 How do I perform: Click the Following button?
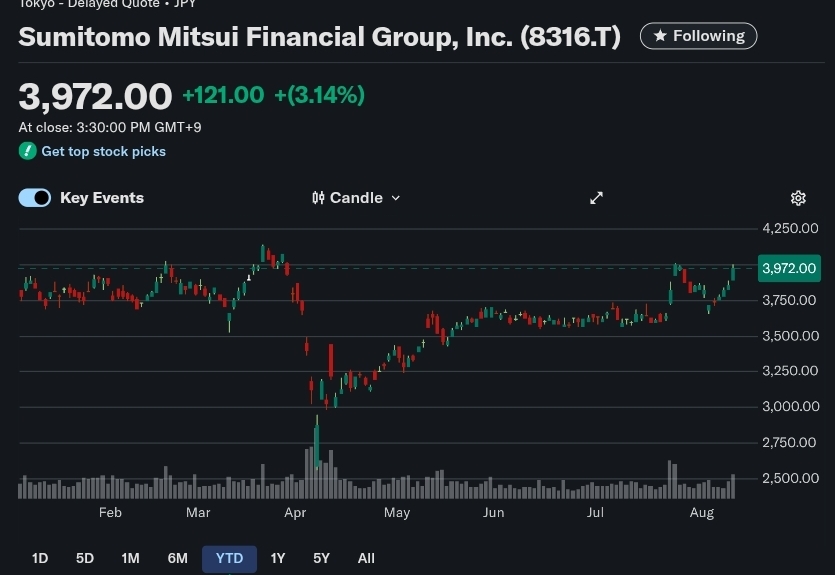tap(698, 36)
